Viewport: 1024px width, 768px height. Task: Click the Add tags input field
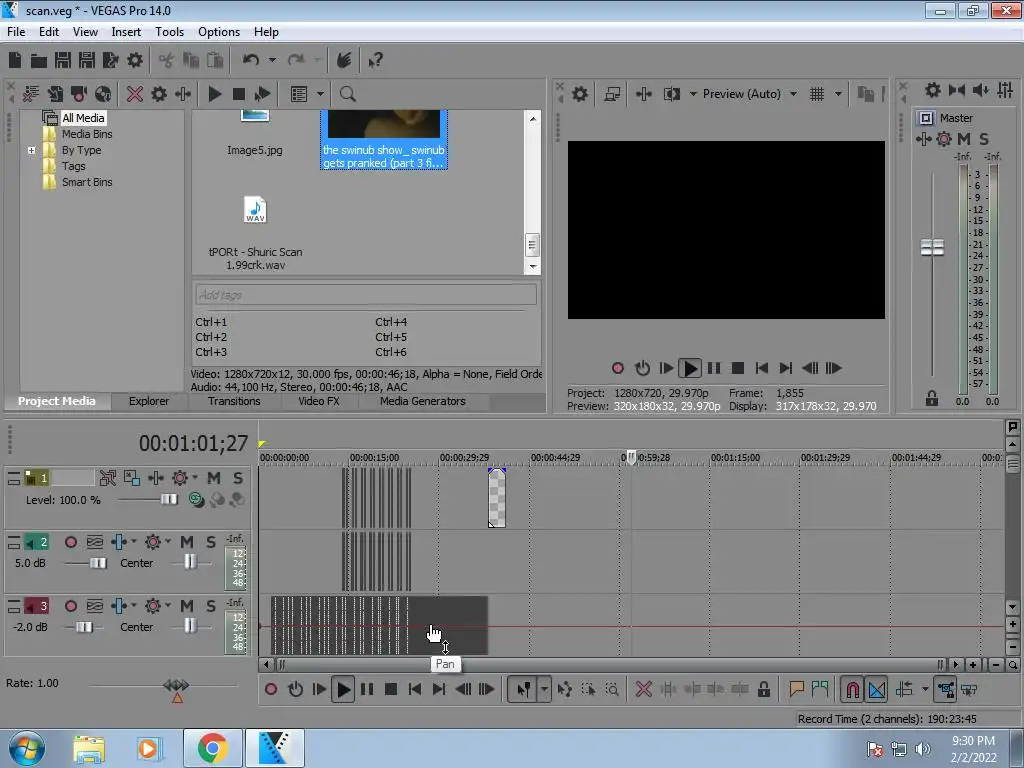366,295
